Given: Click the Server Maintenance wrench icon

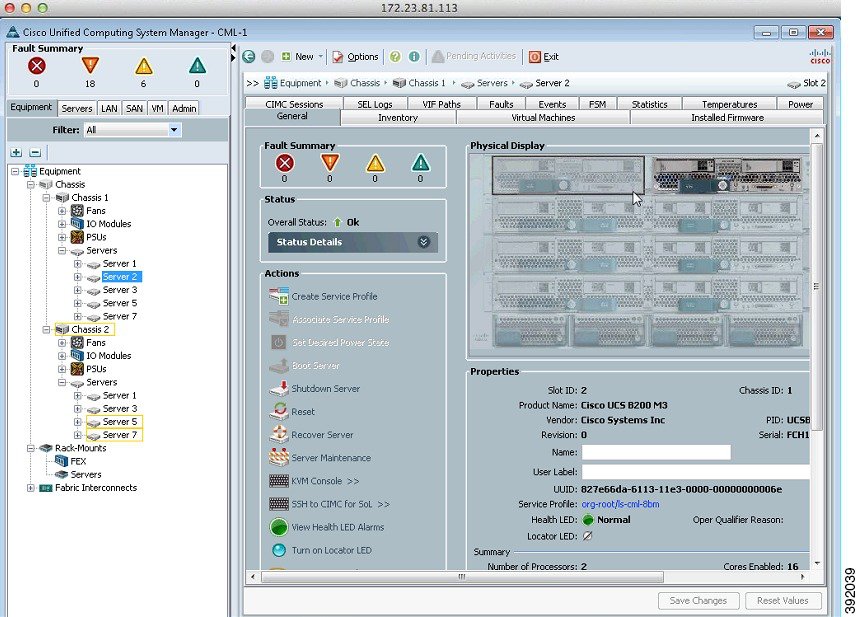Looking at the screenshot, I should tap(279, 457).
